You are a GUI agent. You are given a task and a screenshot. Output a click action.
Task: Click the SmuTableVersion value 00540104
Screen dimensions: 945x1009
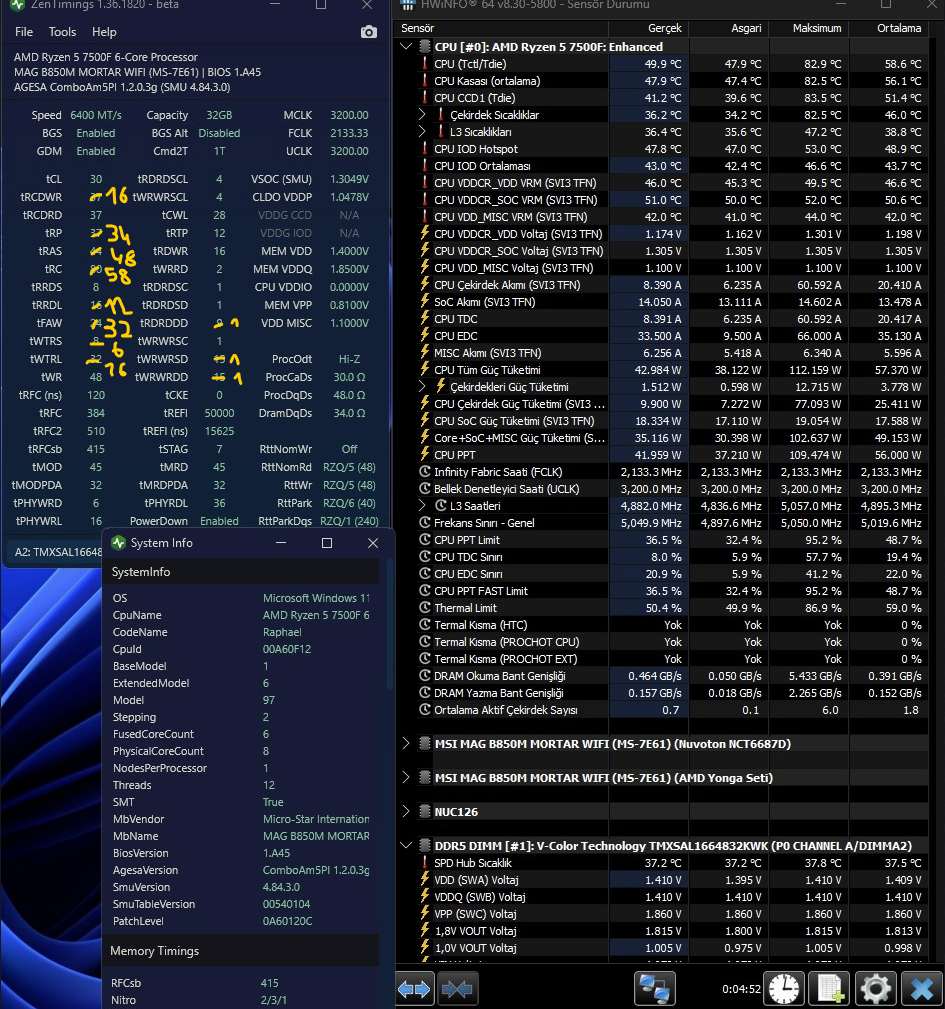[x=286, y=903]
